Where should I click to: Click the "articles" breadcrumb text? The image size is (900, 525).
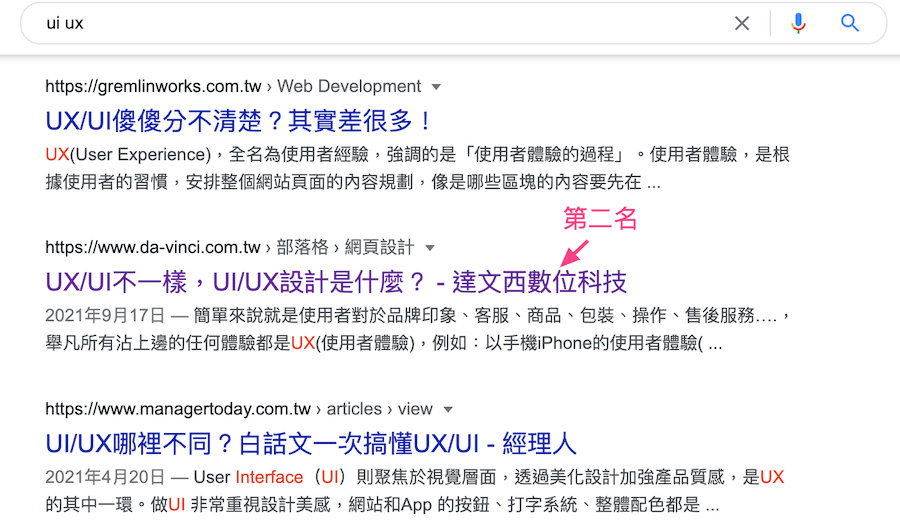(x=354, y=409)
